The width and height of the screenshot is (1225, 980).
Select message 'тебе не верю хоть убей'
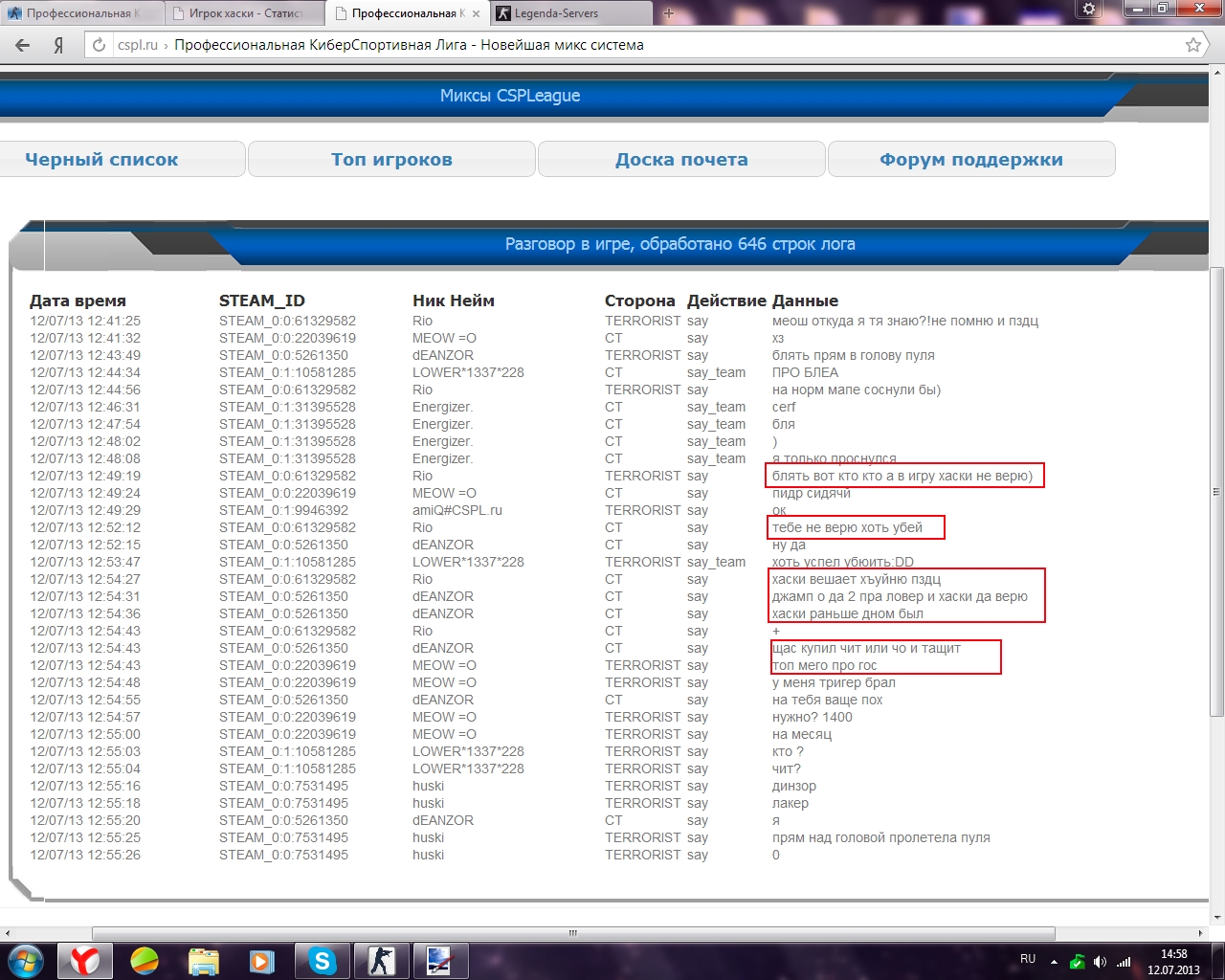pos(847,527)
